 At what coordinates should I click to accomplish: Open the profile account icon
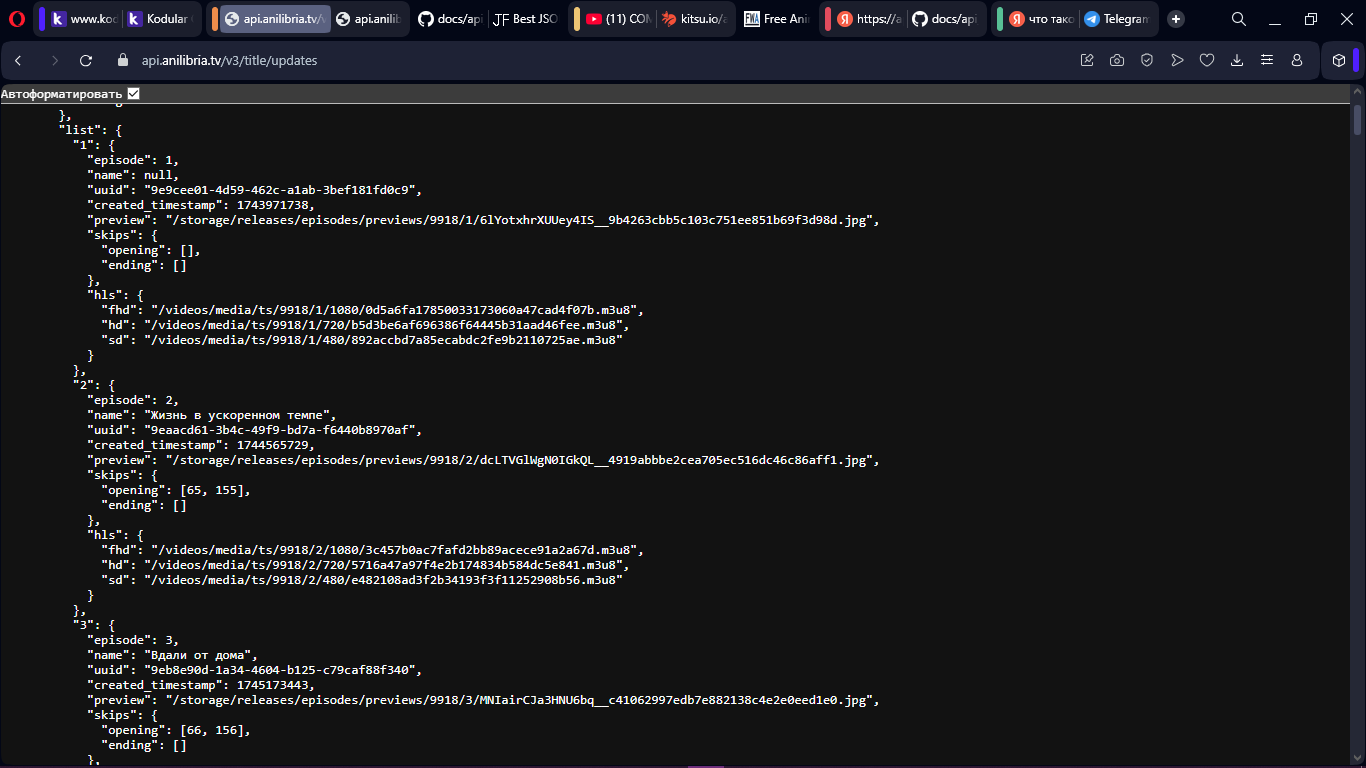tap(1297, 60)
